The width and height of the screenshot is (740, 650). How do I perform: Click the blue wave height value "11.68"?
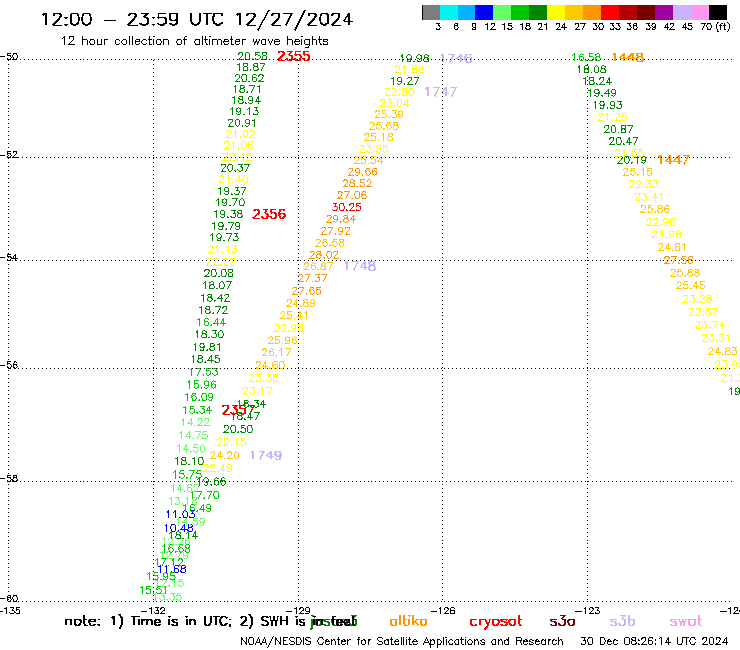(x=172, y=569)
